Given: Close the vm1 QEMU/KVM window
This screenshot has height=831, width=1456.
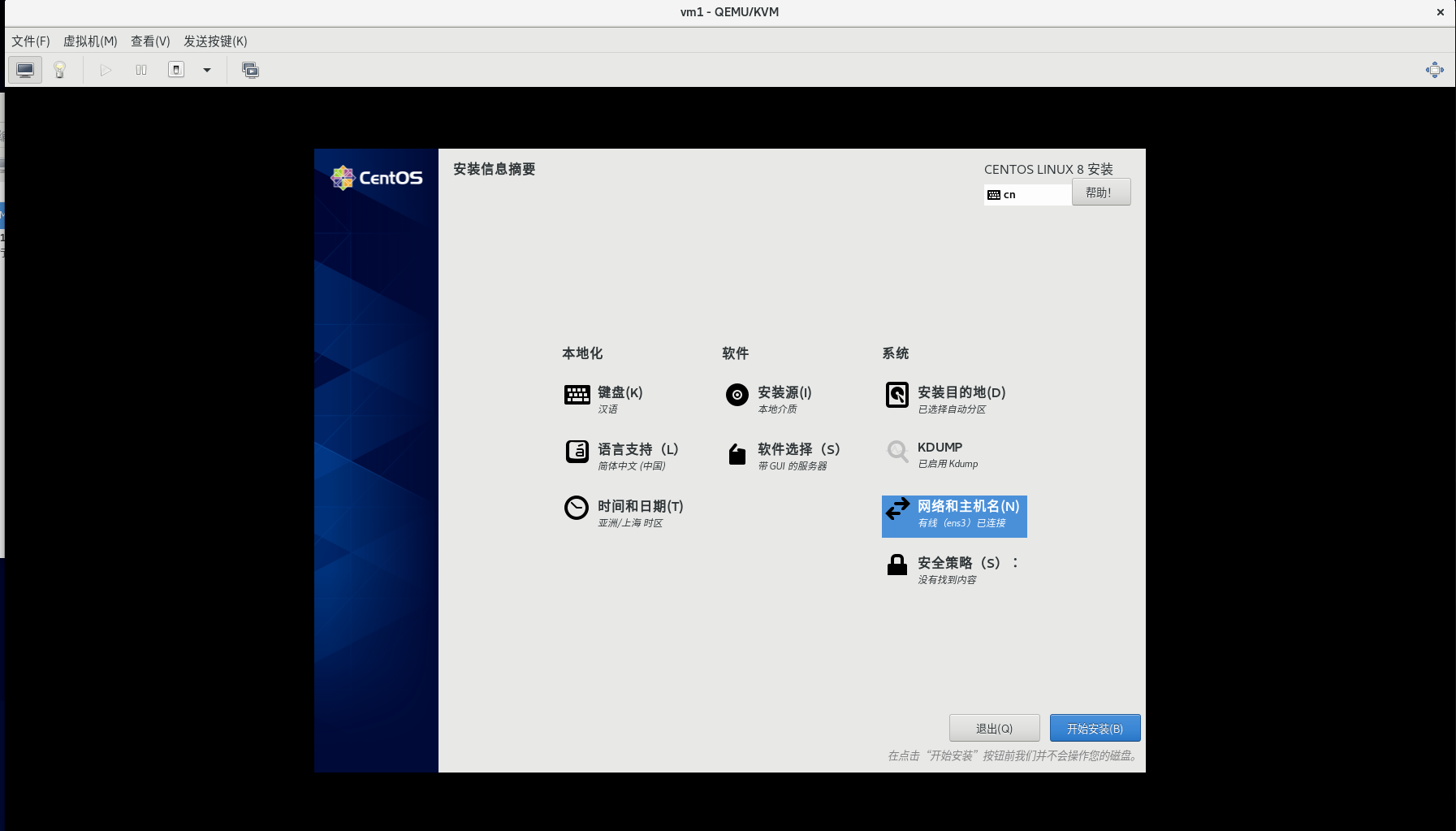Looking at the screenshot, I should click(x=1441, y=12).
